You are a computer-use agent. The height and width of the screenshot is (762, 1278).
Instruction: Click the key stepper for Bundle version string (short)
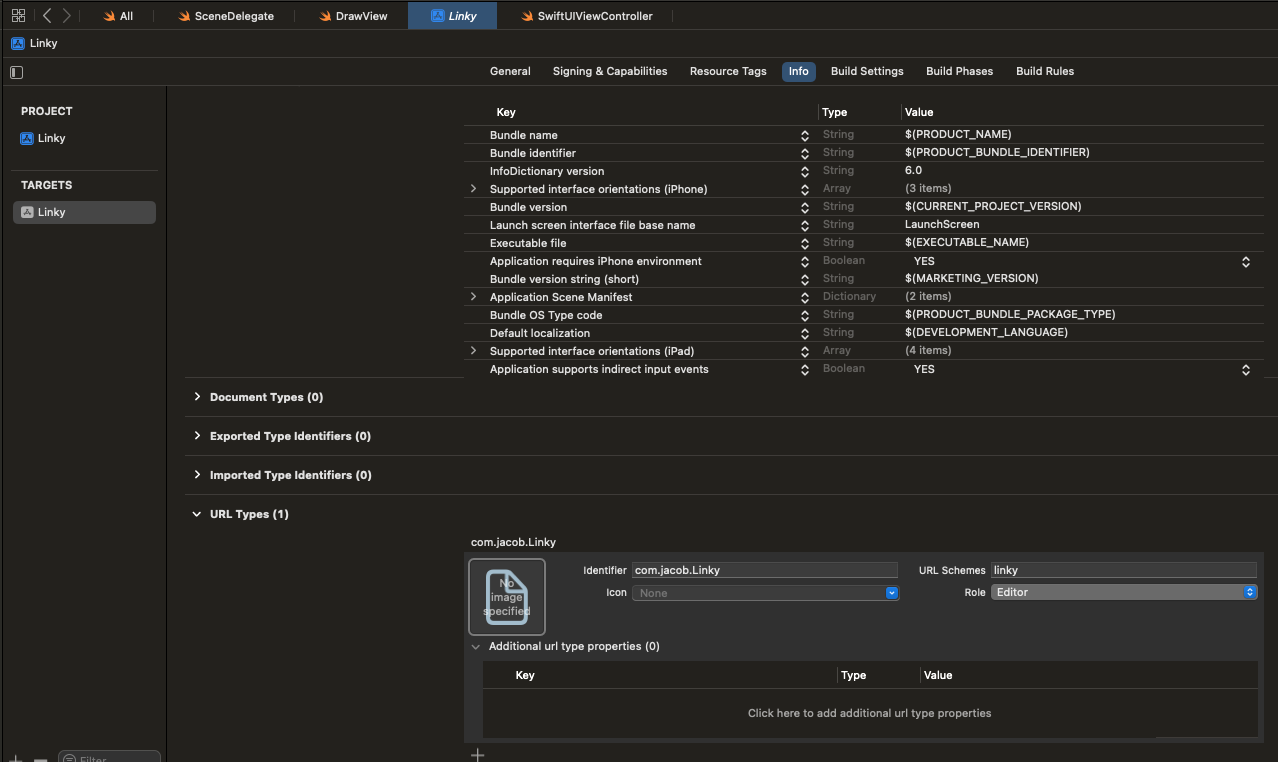tap(805, 279)
